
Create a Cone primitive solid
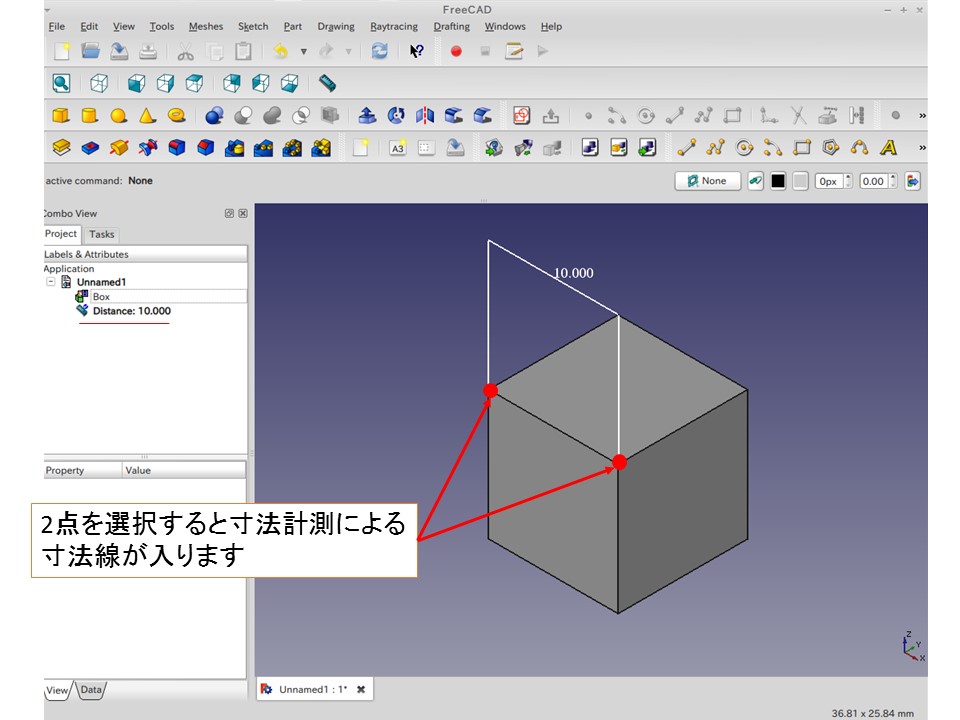tap(147, 116)
